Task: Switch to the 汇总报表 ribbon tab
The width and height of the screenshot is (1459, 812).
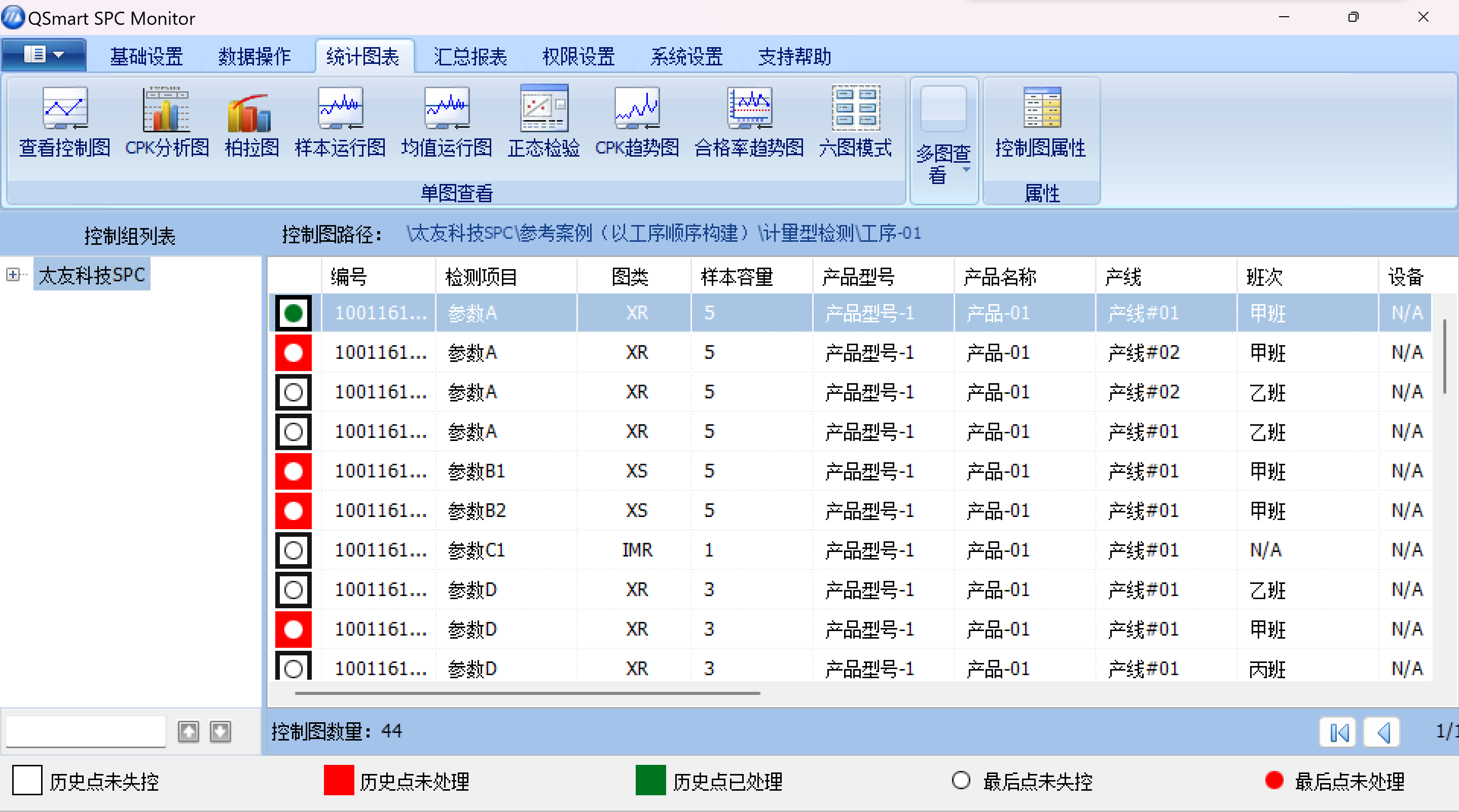Action: (469, 56)
